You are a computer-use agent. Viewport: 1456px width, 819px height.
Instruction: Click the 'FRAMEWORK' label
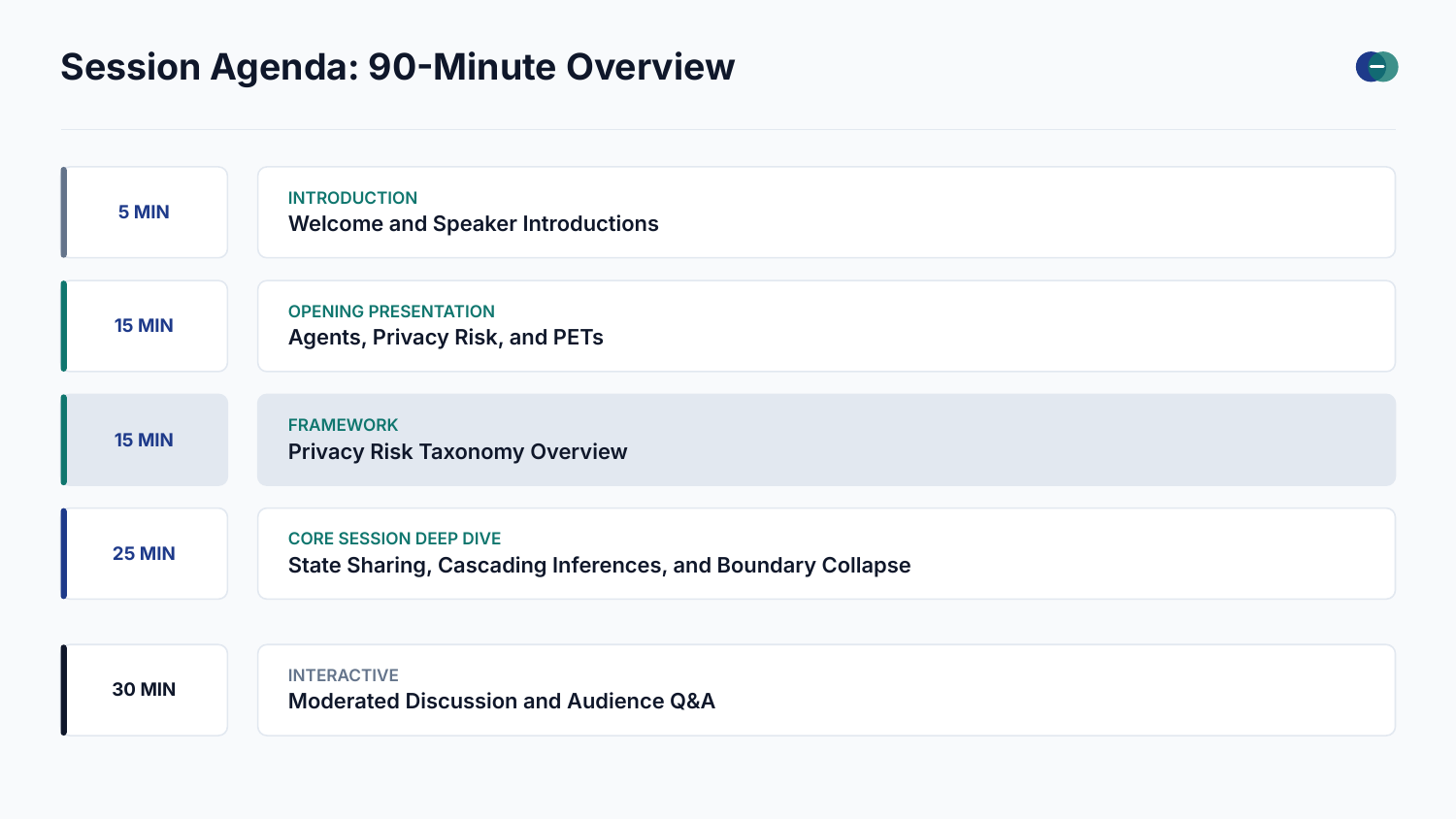click(x=343, y=425)
